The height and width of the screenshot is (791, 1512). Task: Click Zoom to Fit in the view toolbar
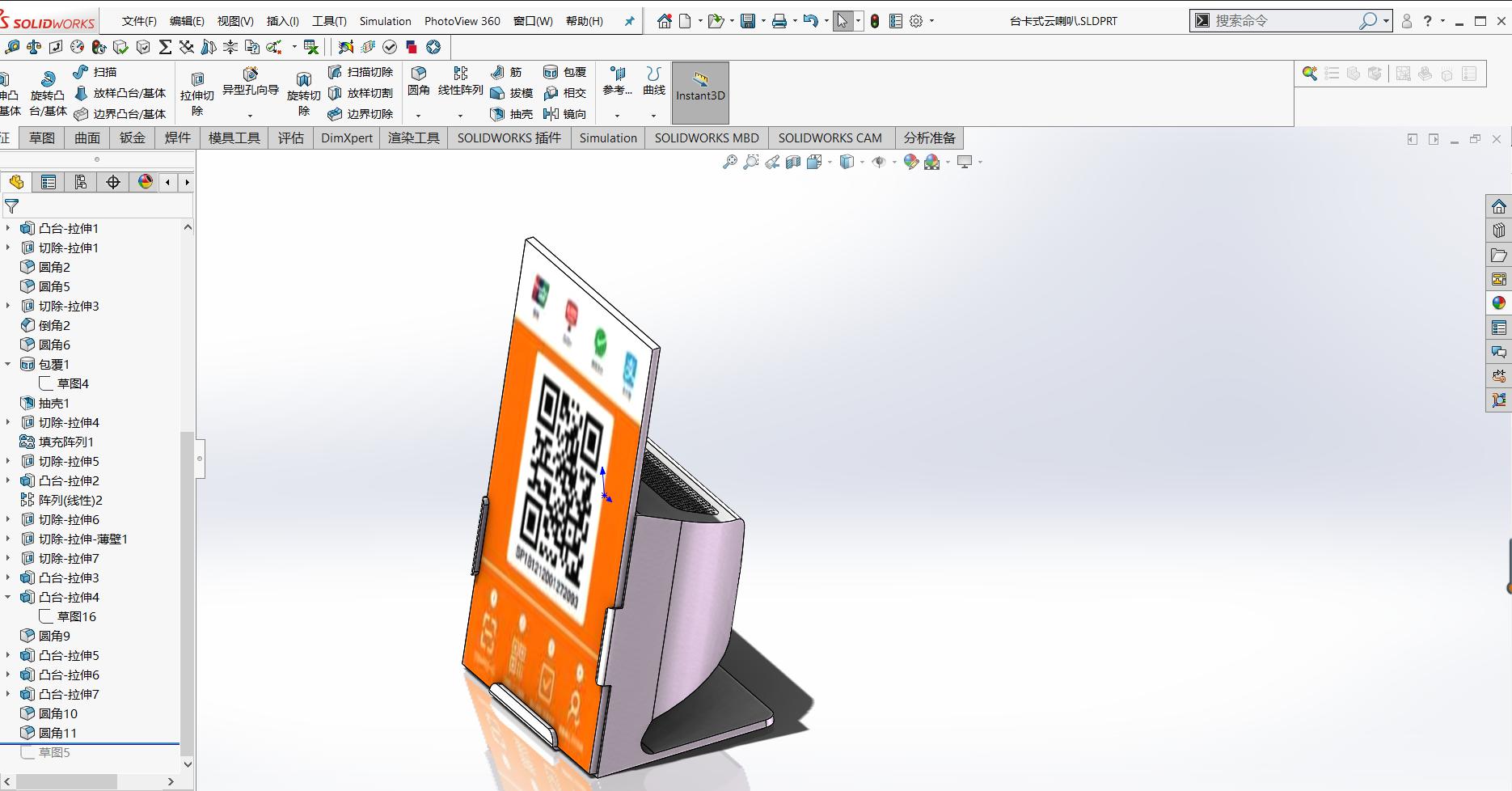[x=730, y=162]
